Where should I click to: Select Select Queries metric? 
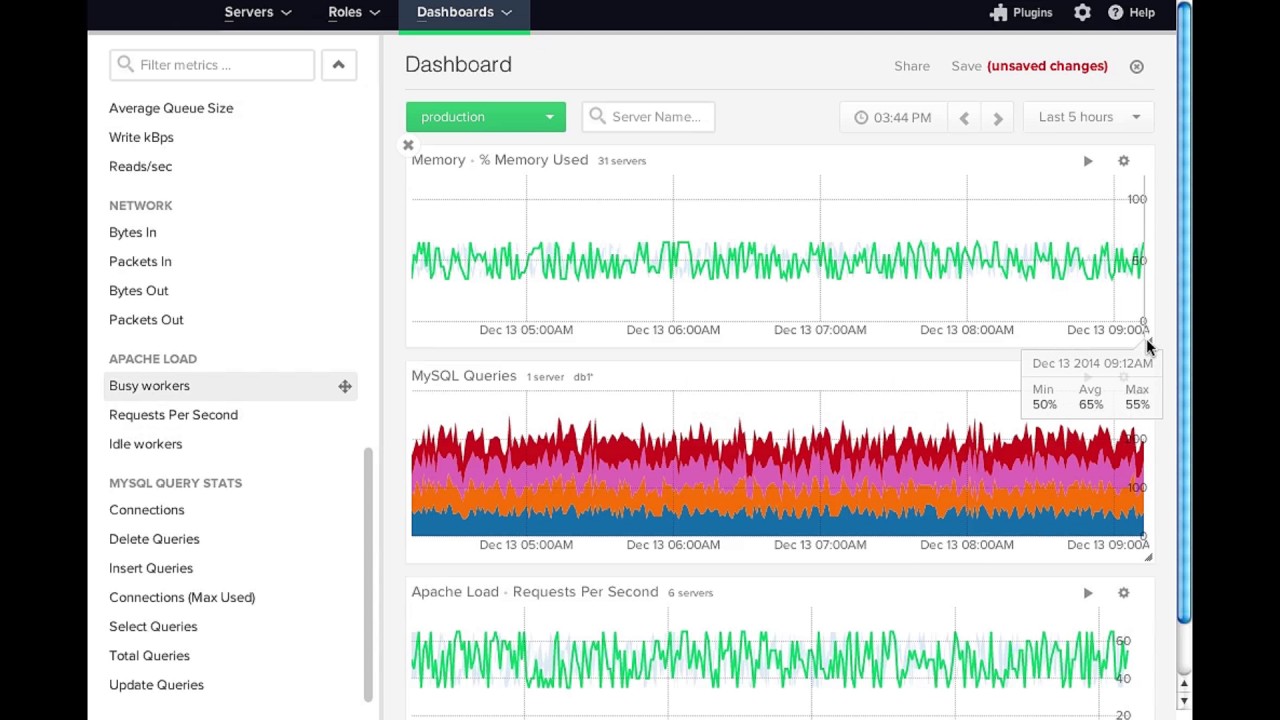pos(153,626)
